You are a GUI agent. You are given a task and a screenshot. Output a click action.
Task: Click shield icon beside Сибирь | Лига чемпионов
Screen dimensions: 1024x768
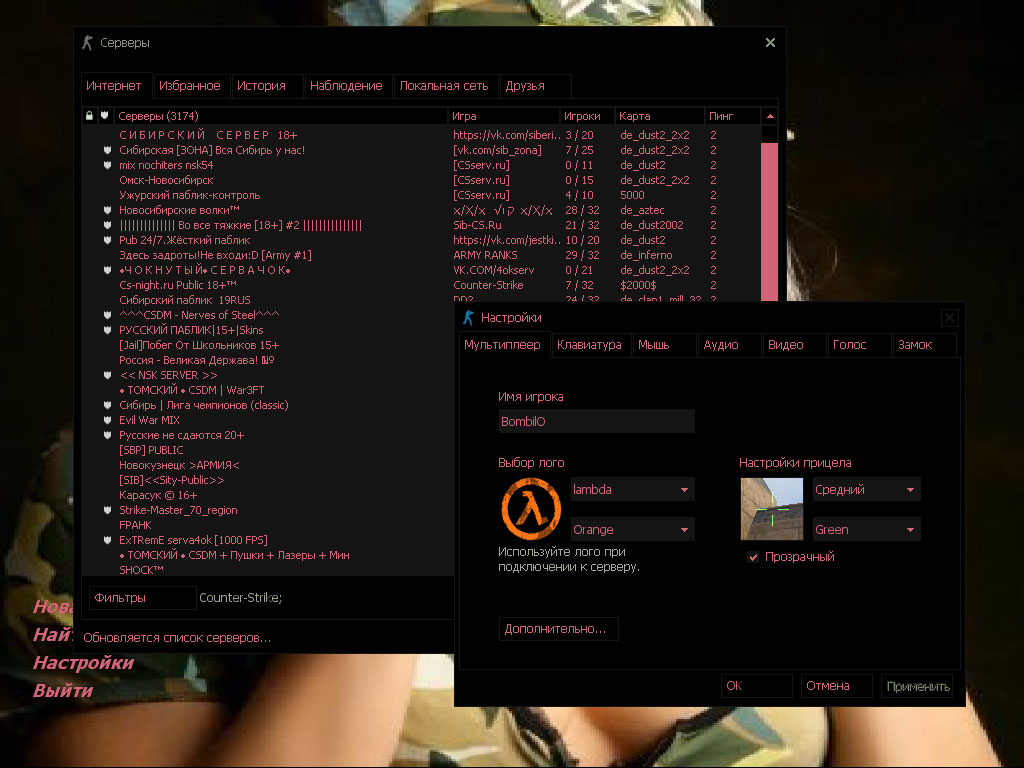click(108, 406)
